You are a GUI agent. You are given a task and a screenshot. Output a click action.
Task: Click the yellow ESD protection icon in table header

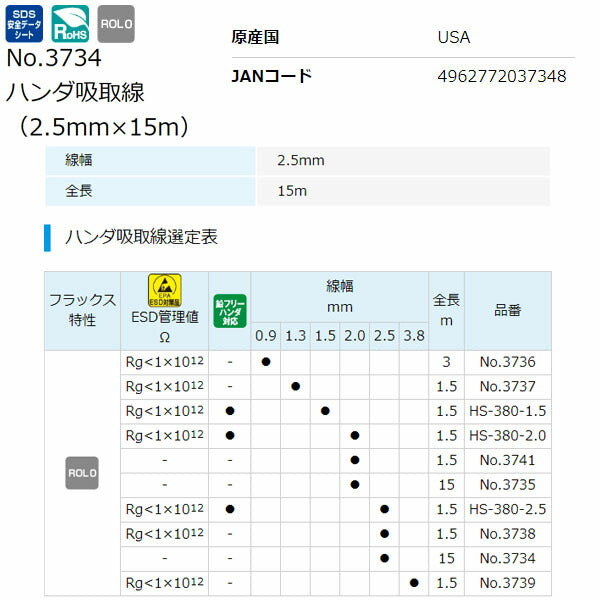(165, 290)
